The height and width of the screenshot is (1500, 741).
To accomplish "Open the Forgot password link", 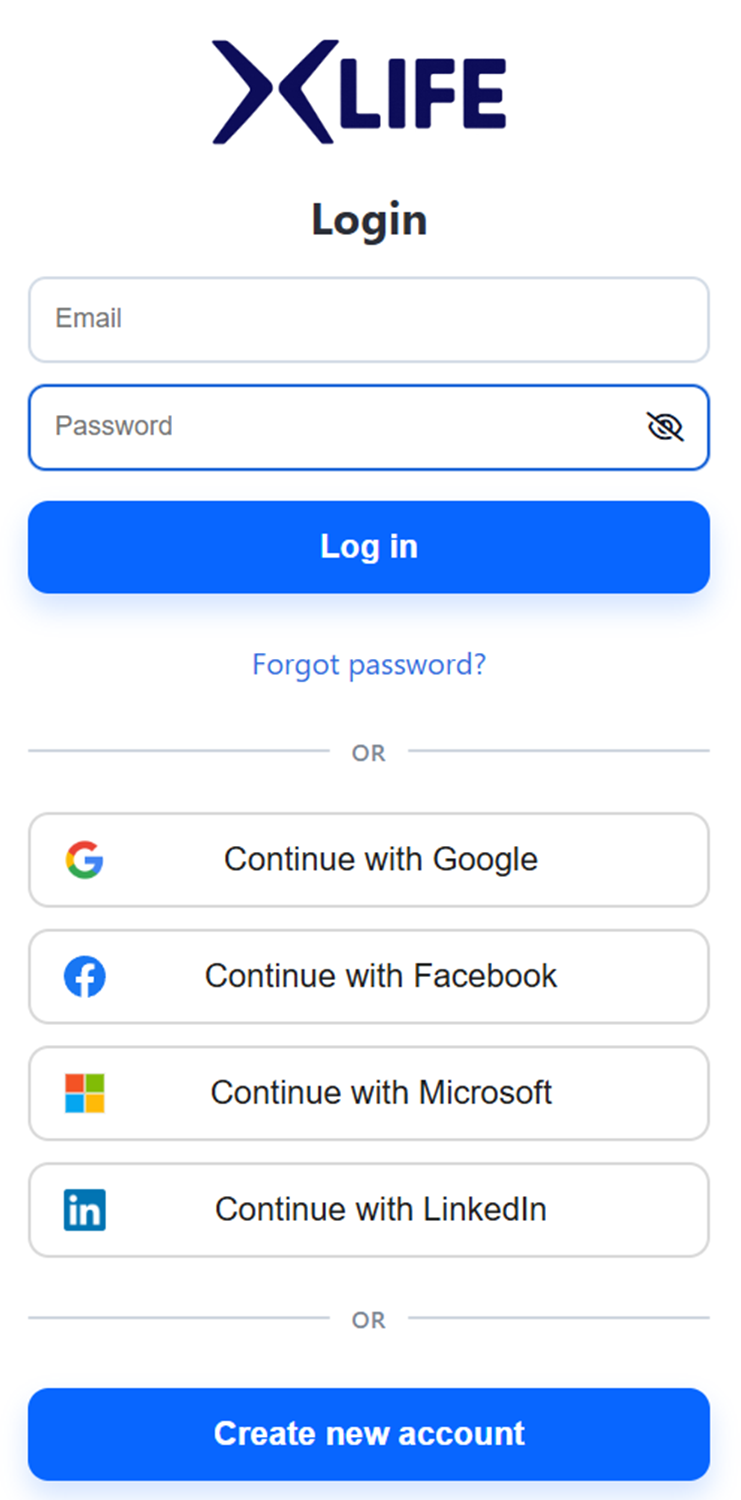I will pyautogui.click(x=369, y=664).
